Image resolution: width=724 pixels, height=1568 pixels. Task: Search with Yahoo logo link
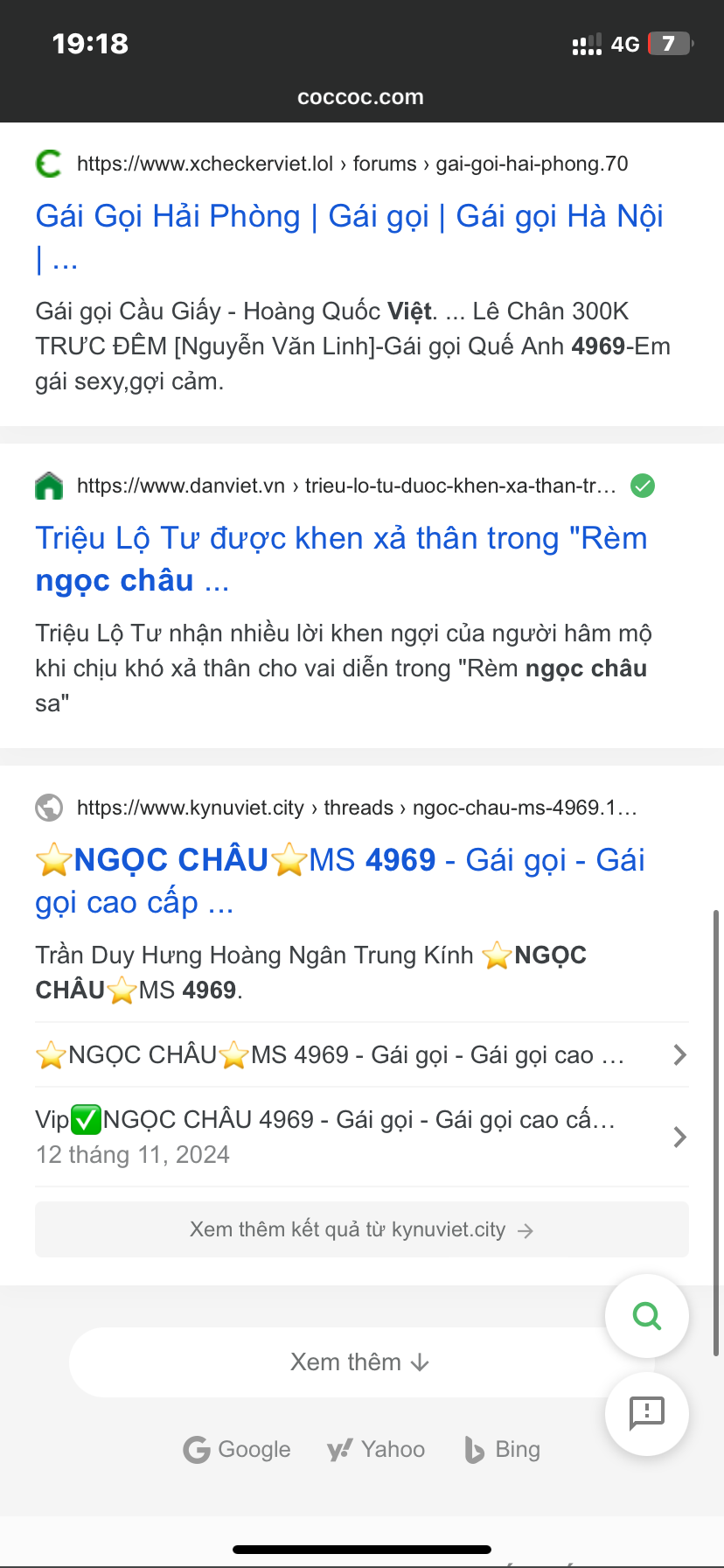(x=376, y=1450)
